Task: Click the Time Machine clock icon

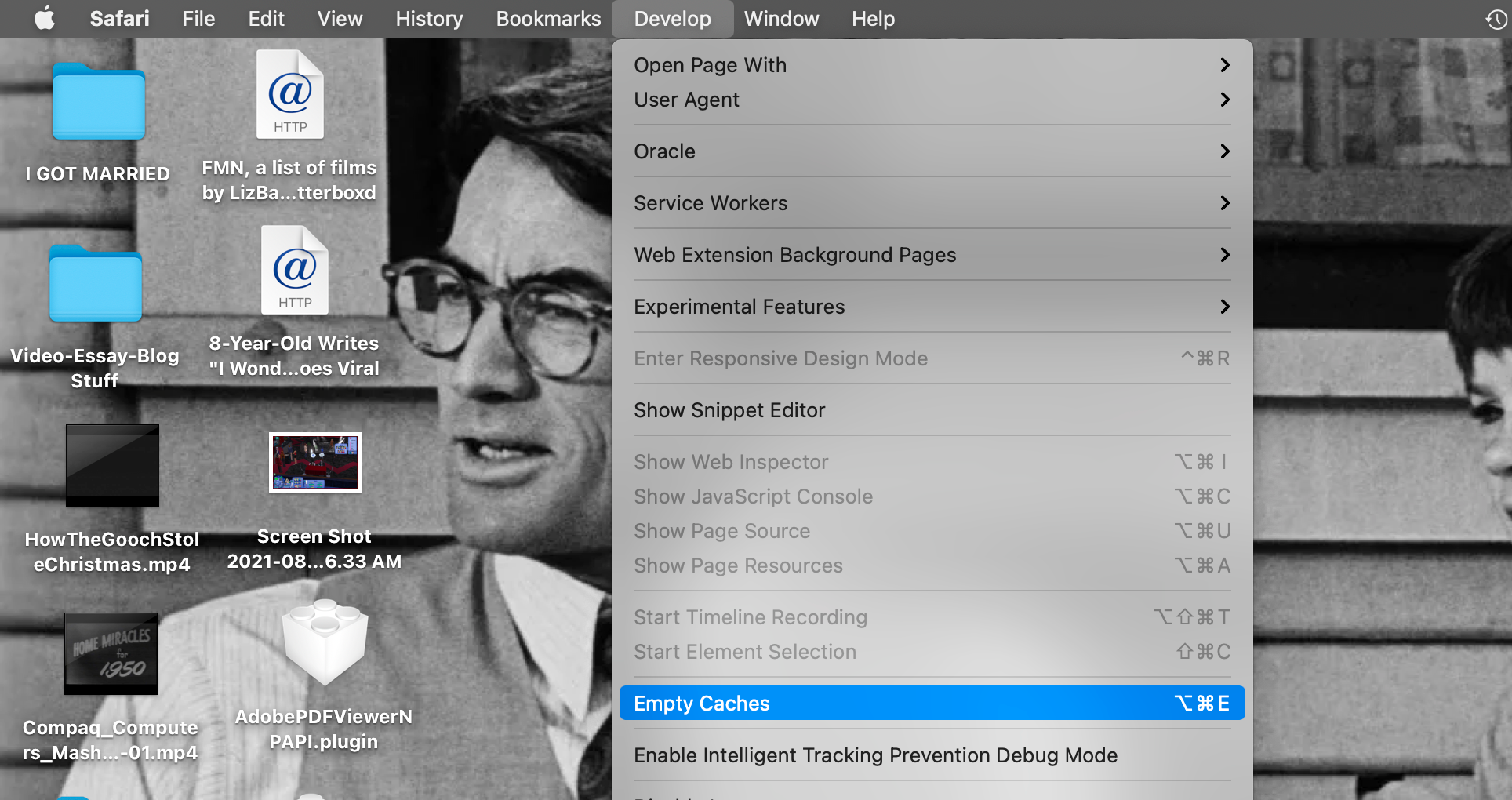Action: (x=1496, y=19)
